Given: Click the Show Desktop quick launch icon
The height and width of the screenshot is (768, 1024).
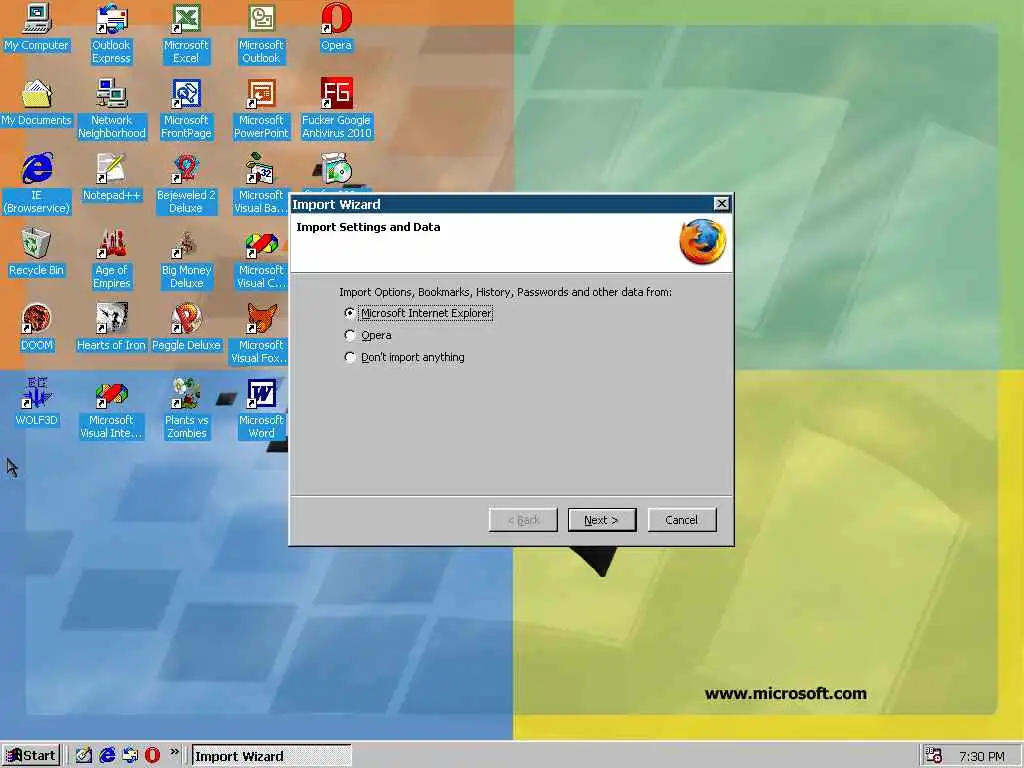Looking at the screenshot, I should click(84, 756).
